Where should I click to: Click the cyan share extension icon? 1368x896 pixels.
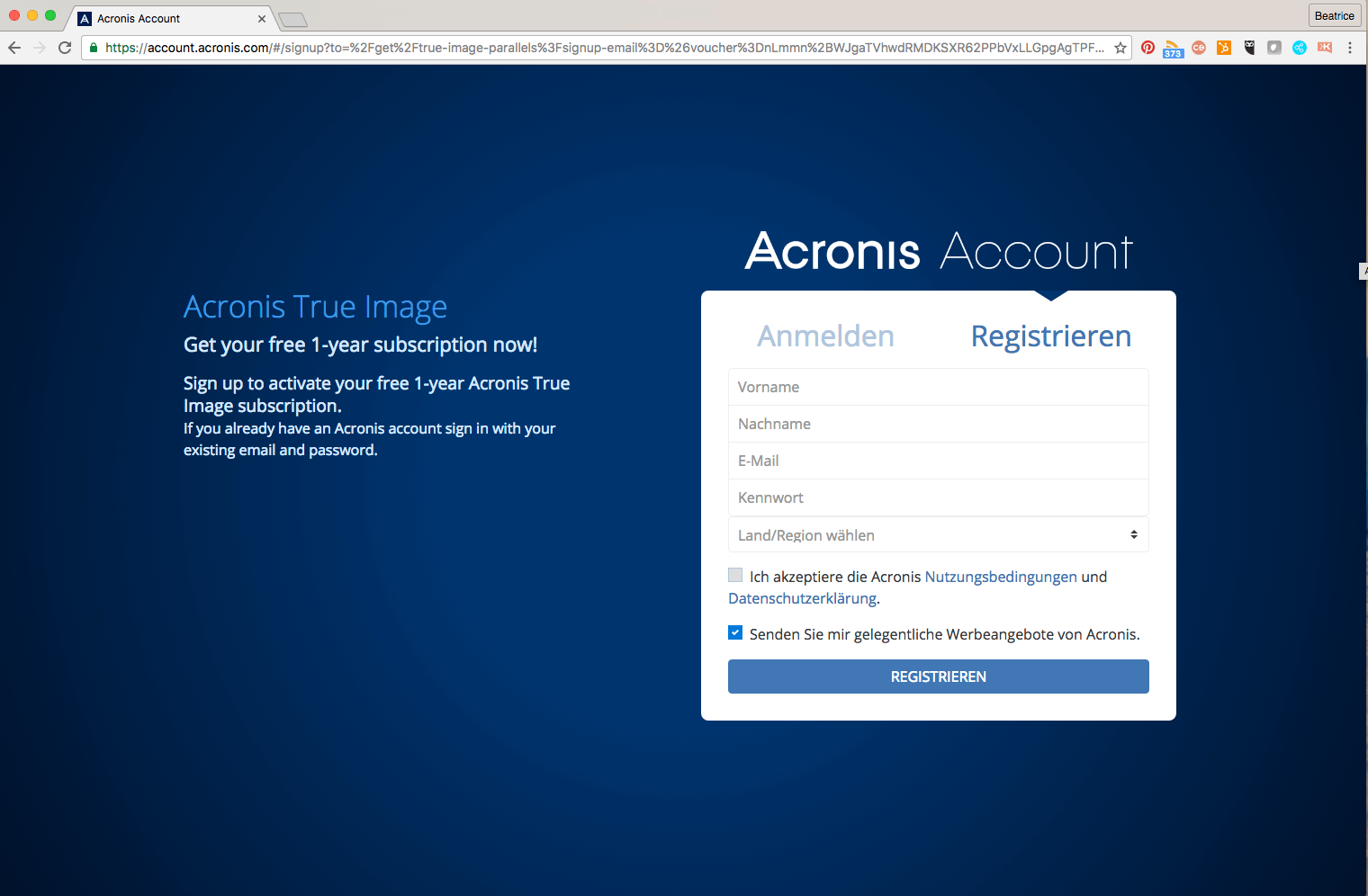pyautogui.click(x=1300, y=48)
